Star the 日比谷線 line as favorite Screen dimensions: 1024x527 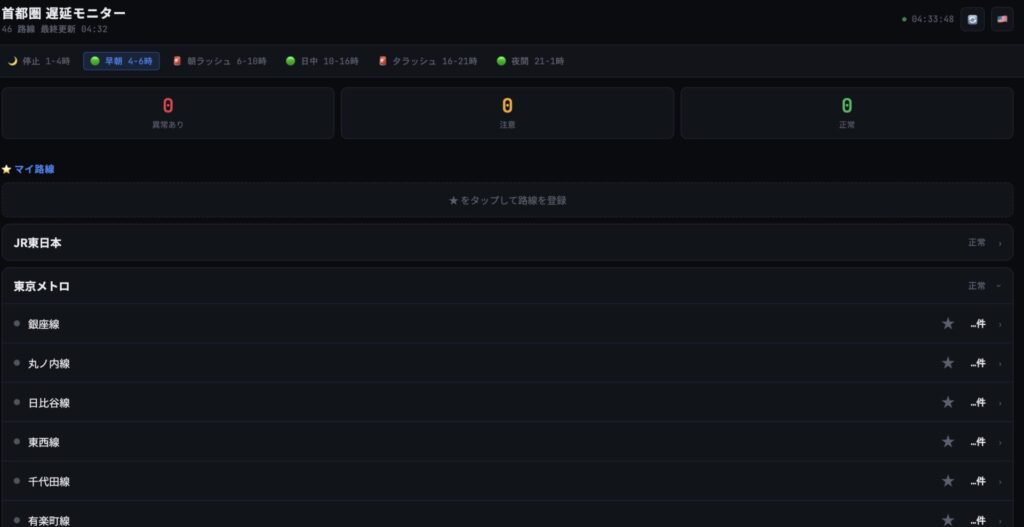point(948,402)
